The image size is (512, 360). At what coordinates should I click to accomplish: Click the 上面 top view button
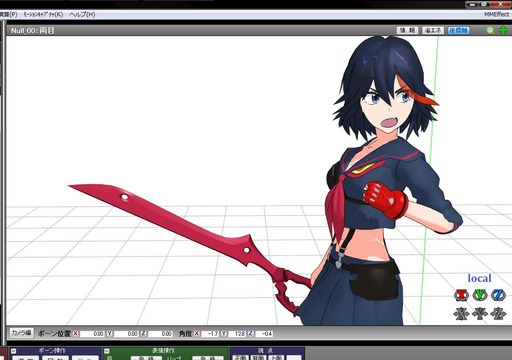276,358
